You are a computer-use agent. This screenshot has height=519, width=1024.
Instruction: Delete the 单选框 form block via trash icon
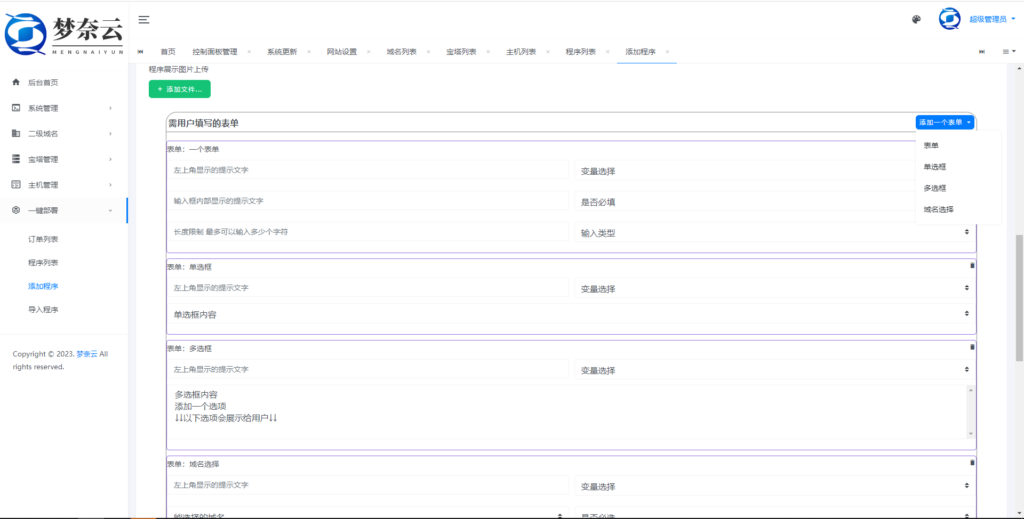pyautogui.click(x=971, y=265)
